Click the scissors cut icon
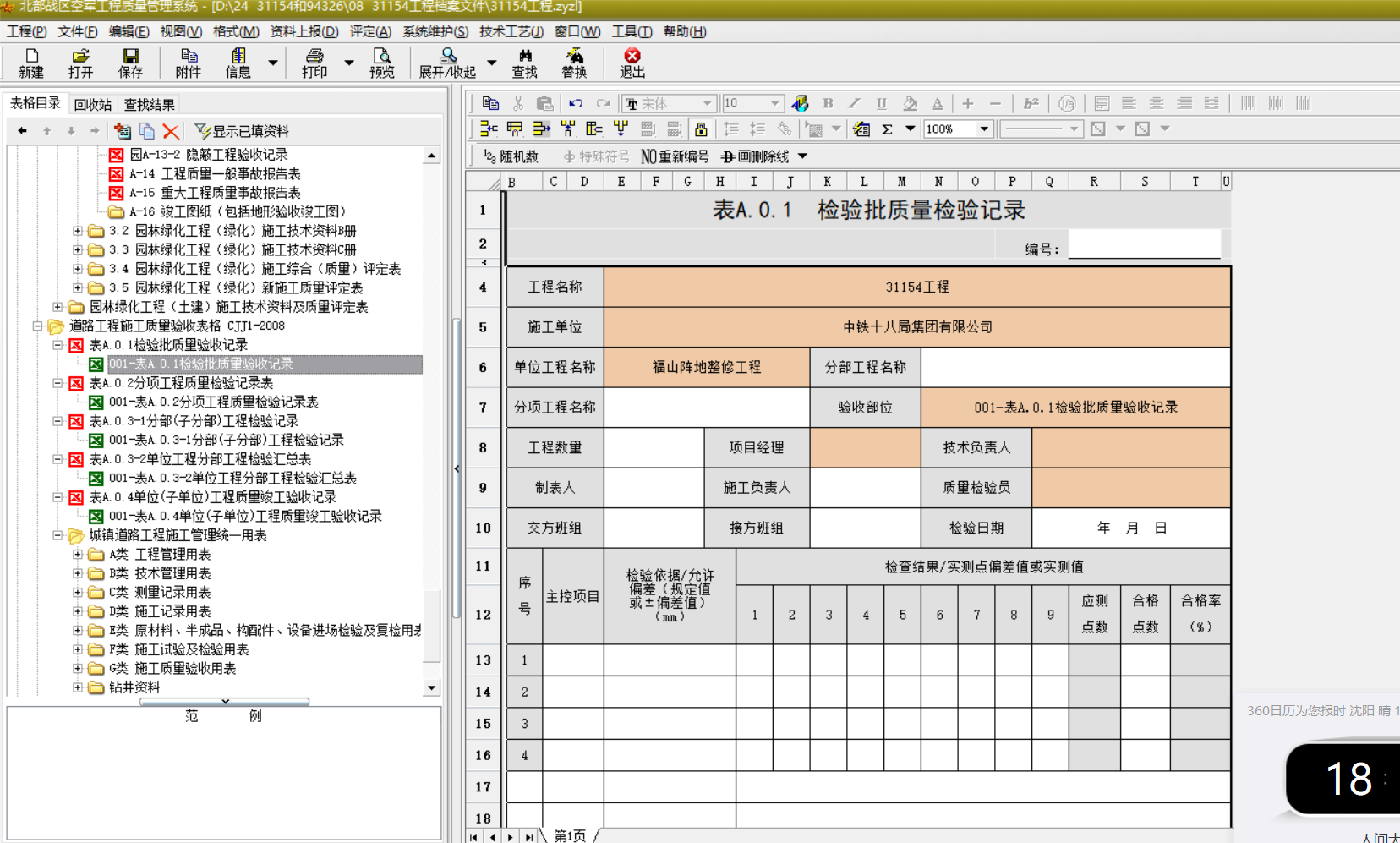 (x=518, y=103)
